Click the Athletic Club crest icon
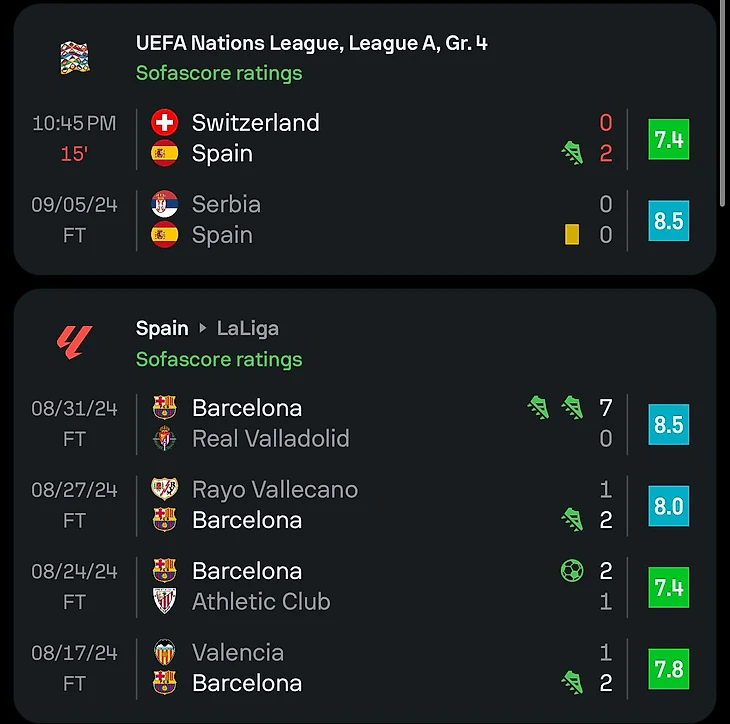 click(x=164, y=601)
